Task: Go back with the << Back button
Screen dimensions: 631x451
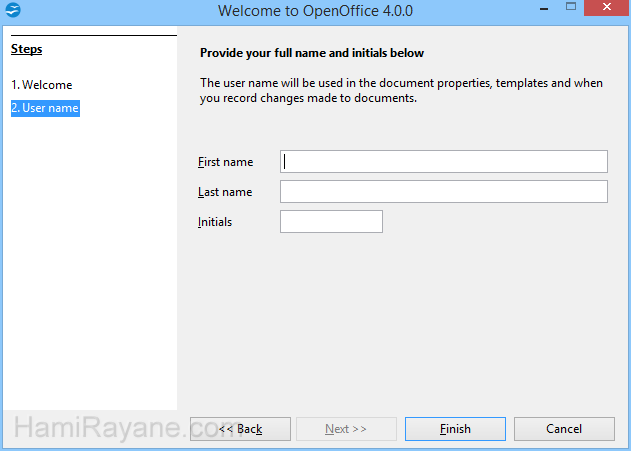Action: click(240, 429)
